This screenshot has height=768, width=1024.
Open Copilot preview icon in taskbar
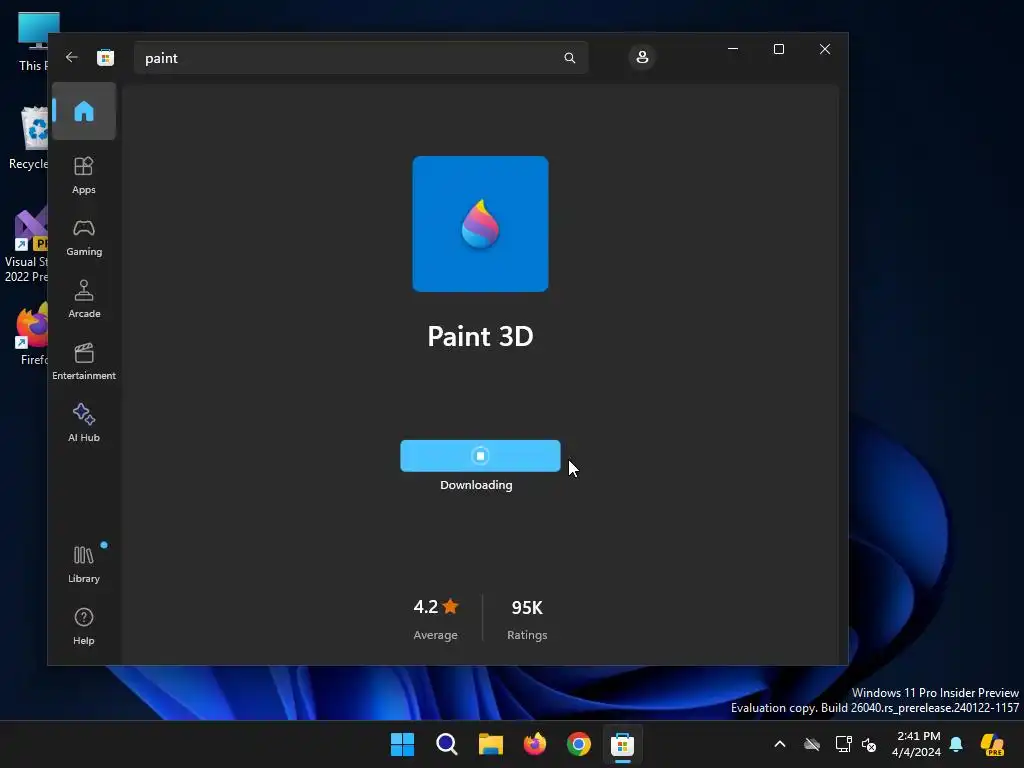[x=993, y=744]
